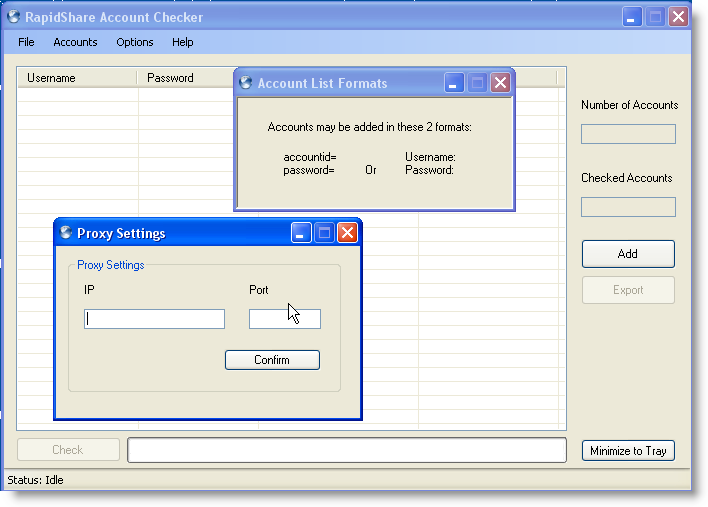This screenshot has height=507, width=708.
Task: Click the Proxy Settings title bar text
Action: [x=121, y=233]
